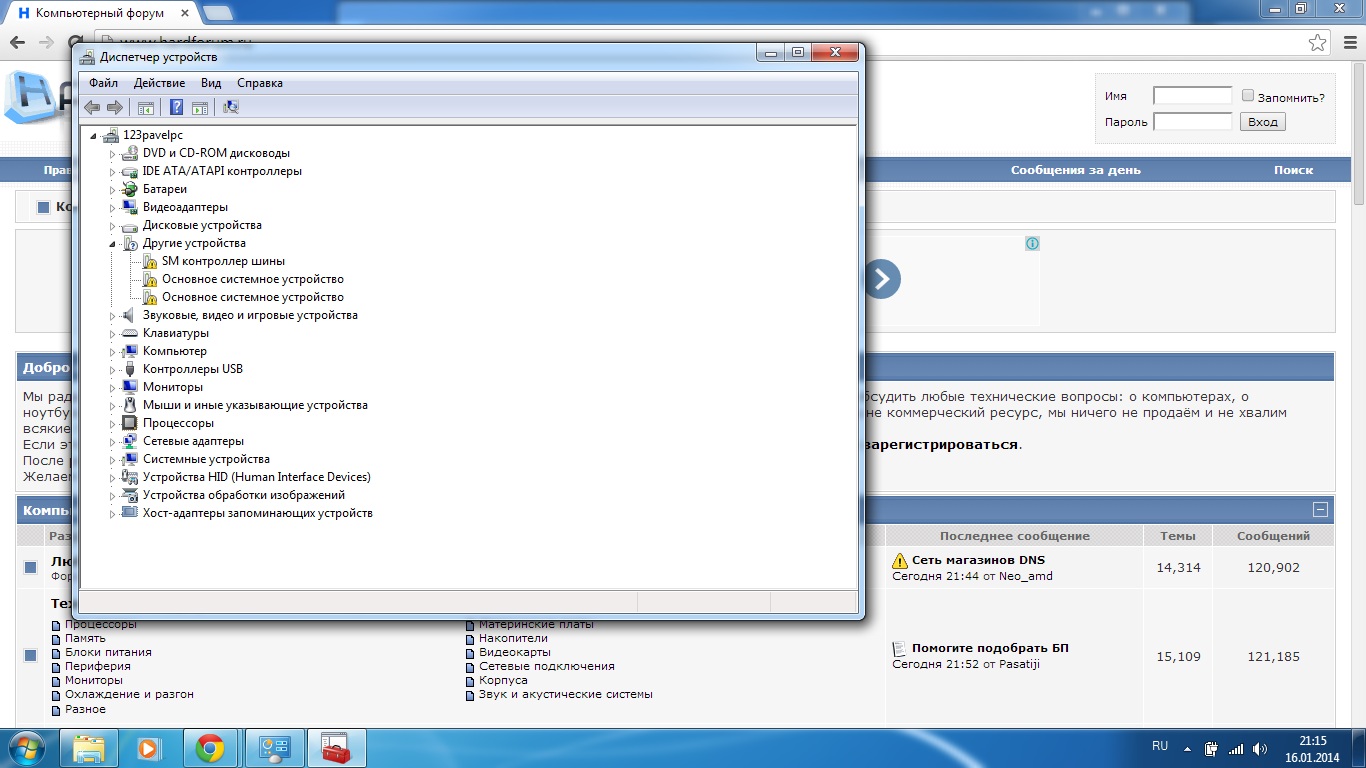Image resolution: width=1366 pixels, height=768 pixels.
Task: Click the DVD и CD-ROM дисководы device icon
Action: click(x=129, y=153)
